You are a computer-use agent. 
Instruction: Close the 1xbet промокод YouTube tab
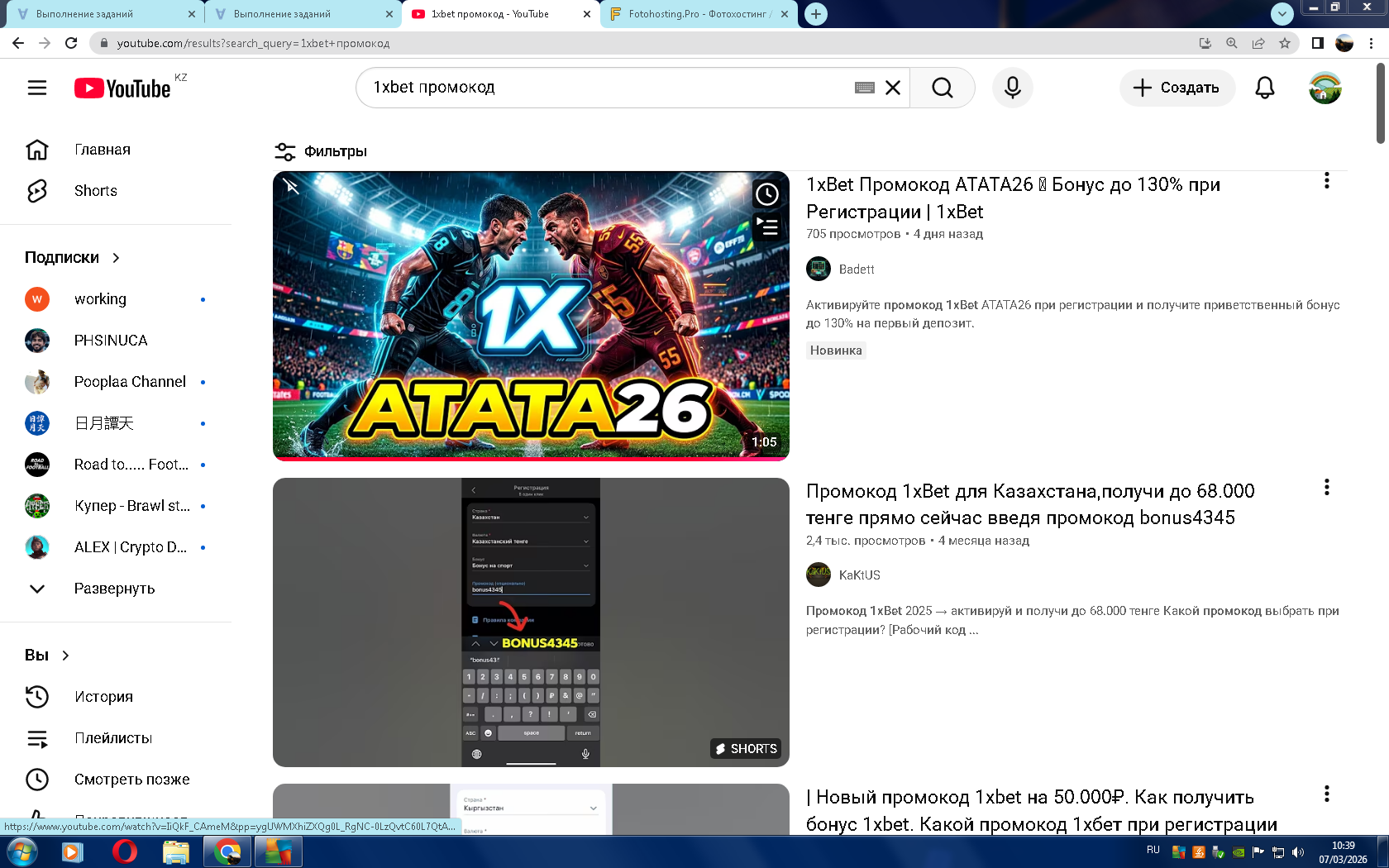click(x=587, y=14)
